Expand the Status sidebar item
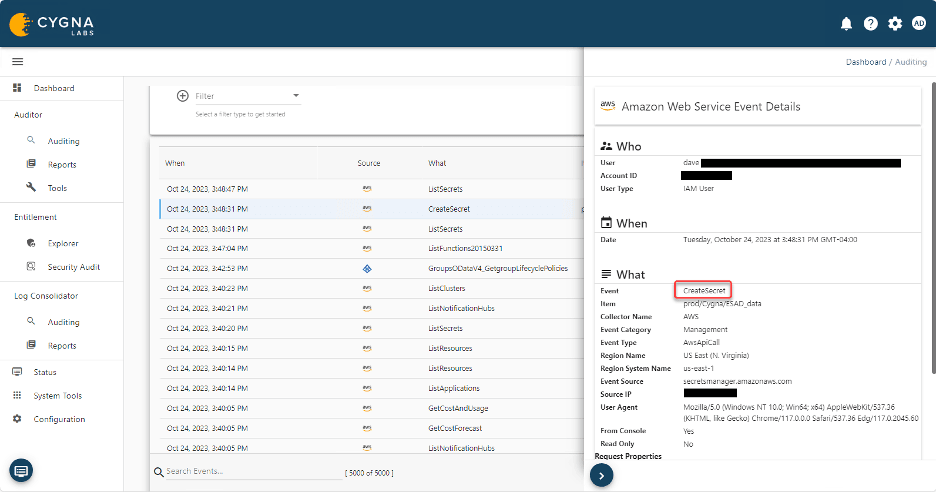This screenshot has width=936, height=492. 44,372
